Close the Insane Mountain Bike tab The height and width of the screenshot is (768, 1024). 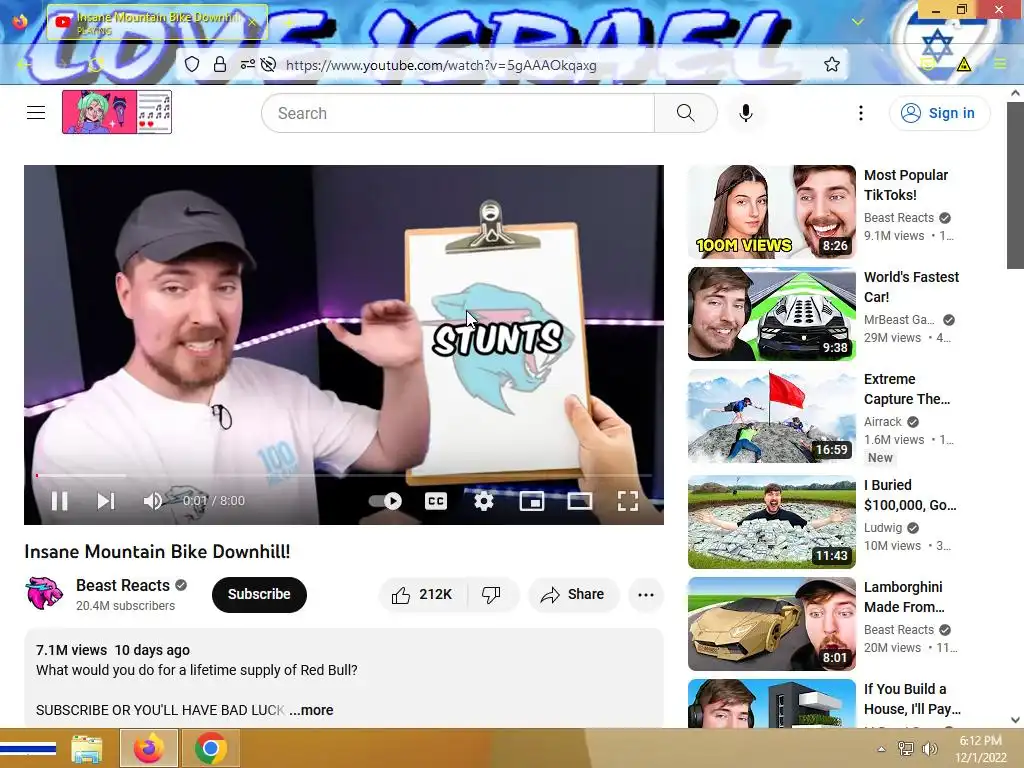click(253, 22)
